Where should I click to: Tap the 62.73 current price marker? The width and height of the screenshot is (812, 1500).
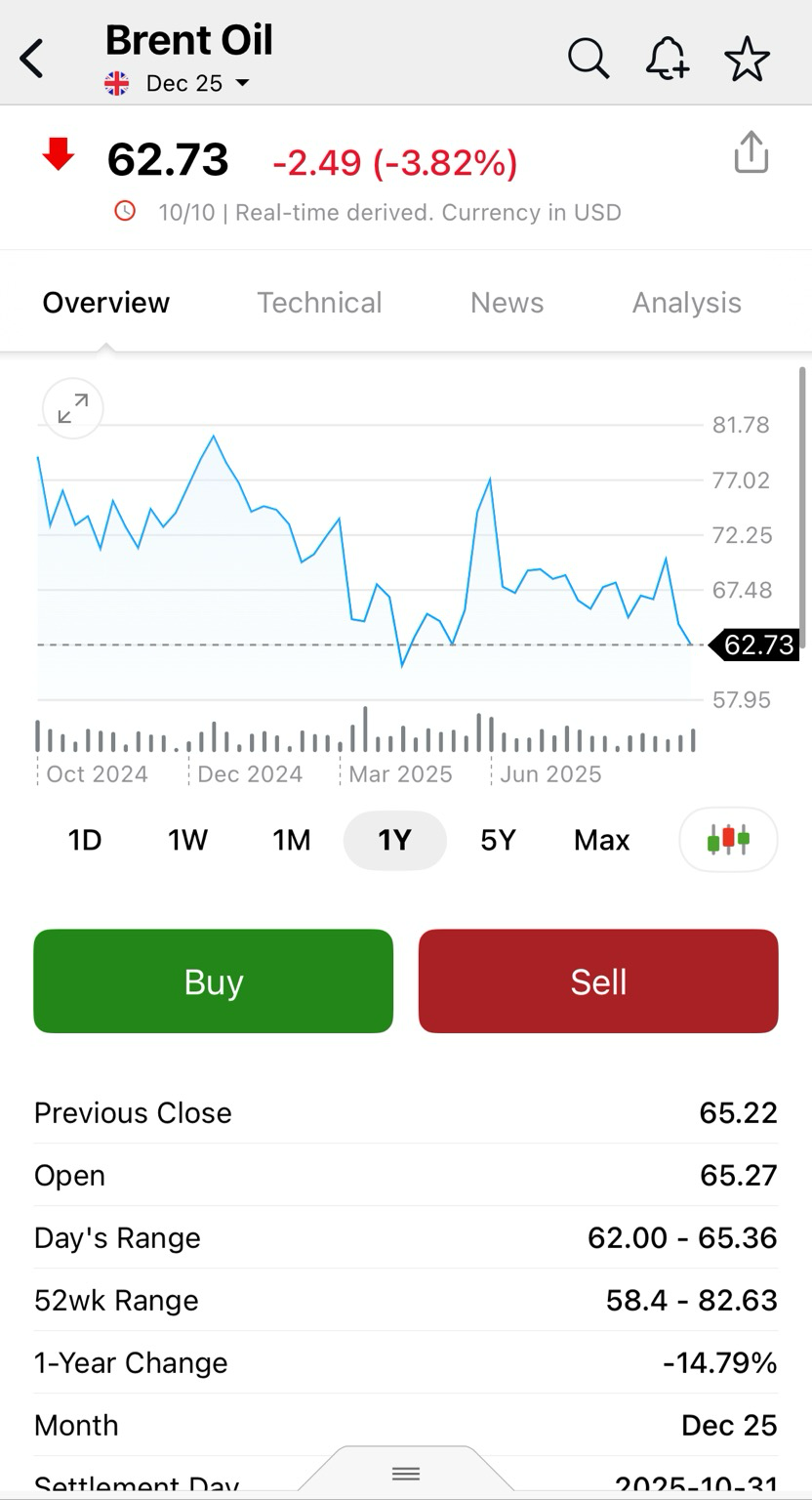point(758,645)
